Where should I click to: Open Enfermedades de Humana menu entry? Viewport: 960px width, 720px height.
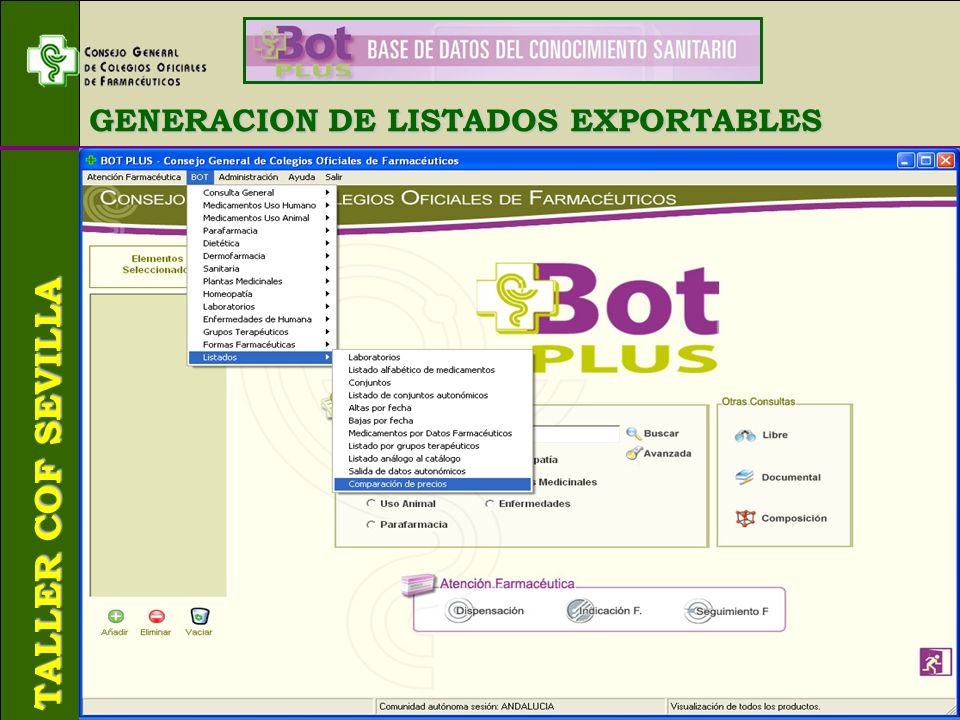point(262,319)
